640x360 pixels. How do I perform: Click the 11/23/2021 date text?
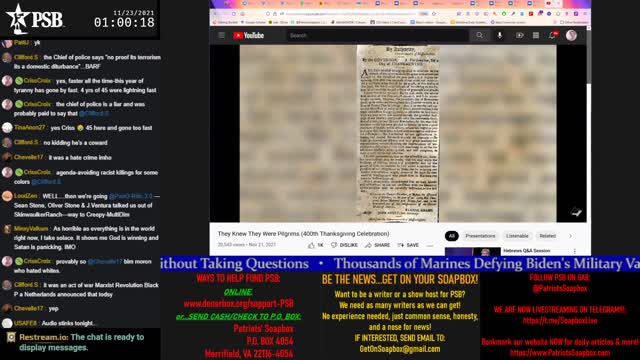(133, 13)
